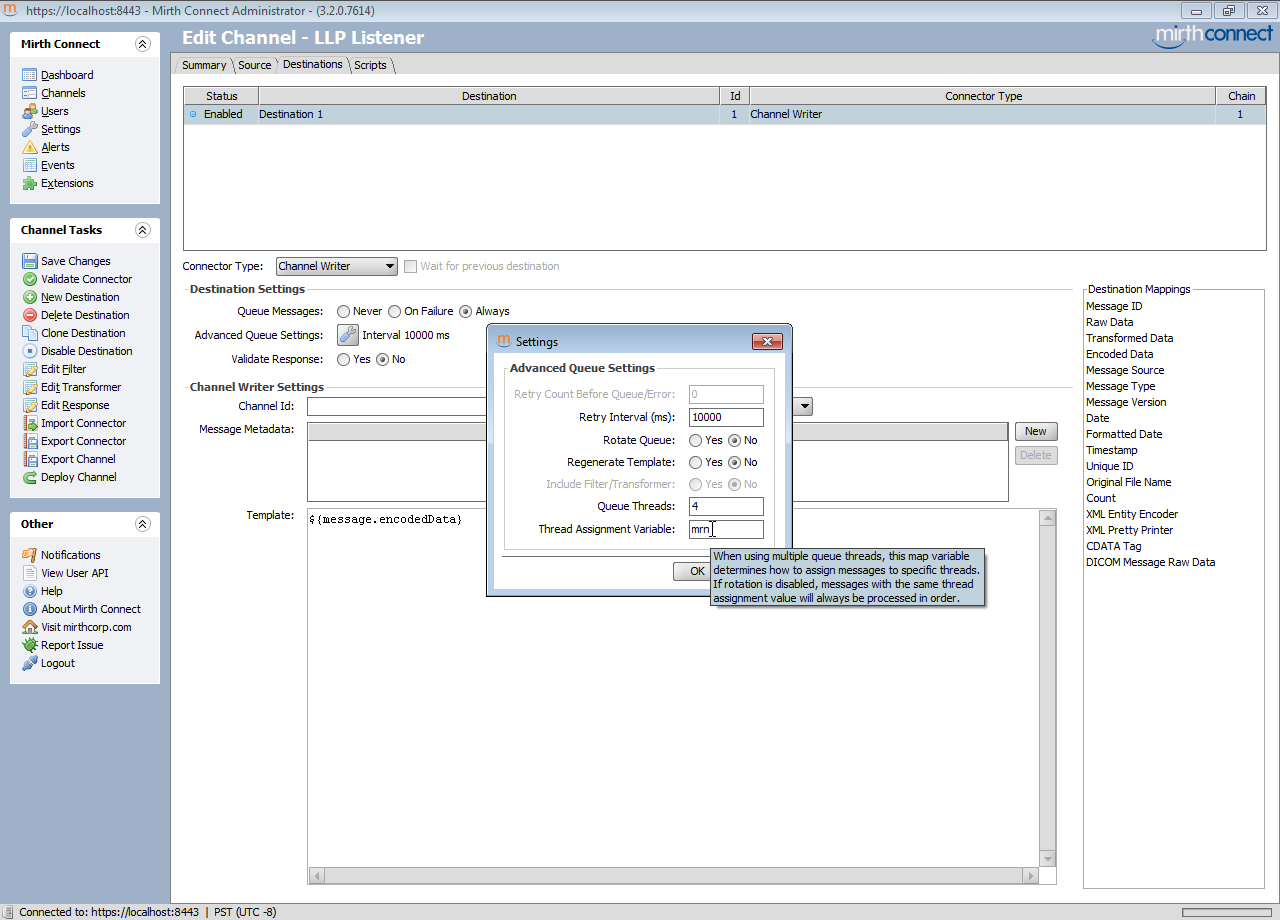Viewport: 1280px width, 920px height.
Task: Open the Channel Id dropdown arrow
Action: pyautogui.click(x=805, y=407)
